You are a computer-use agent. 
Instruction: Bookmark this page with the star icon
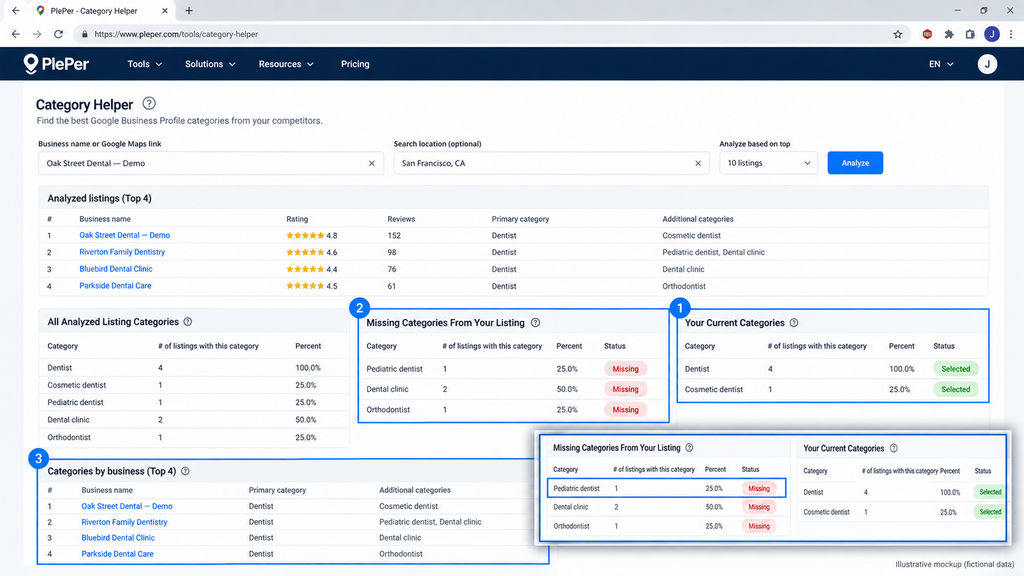click(x=898, y=34)
